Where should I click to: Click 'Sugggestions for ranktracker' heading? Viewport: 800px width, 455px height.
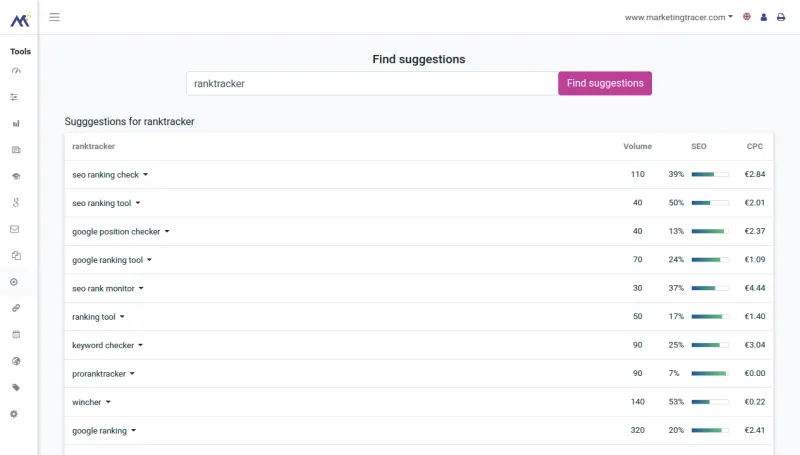(130, 121)
